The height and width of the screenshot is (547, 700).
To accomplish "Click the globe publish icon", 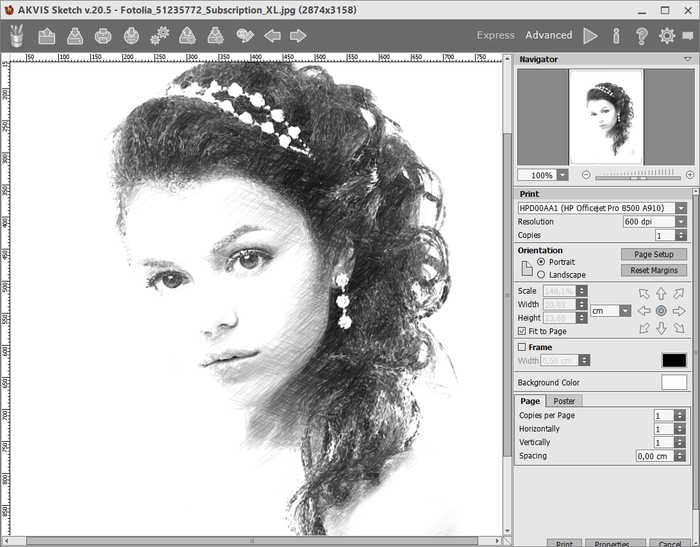I will (131, 36).
